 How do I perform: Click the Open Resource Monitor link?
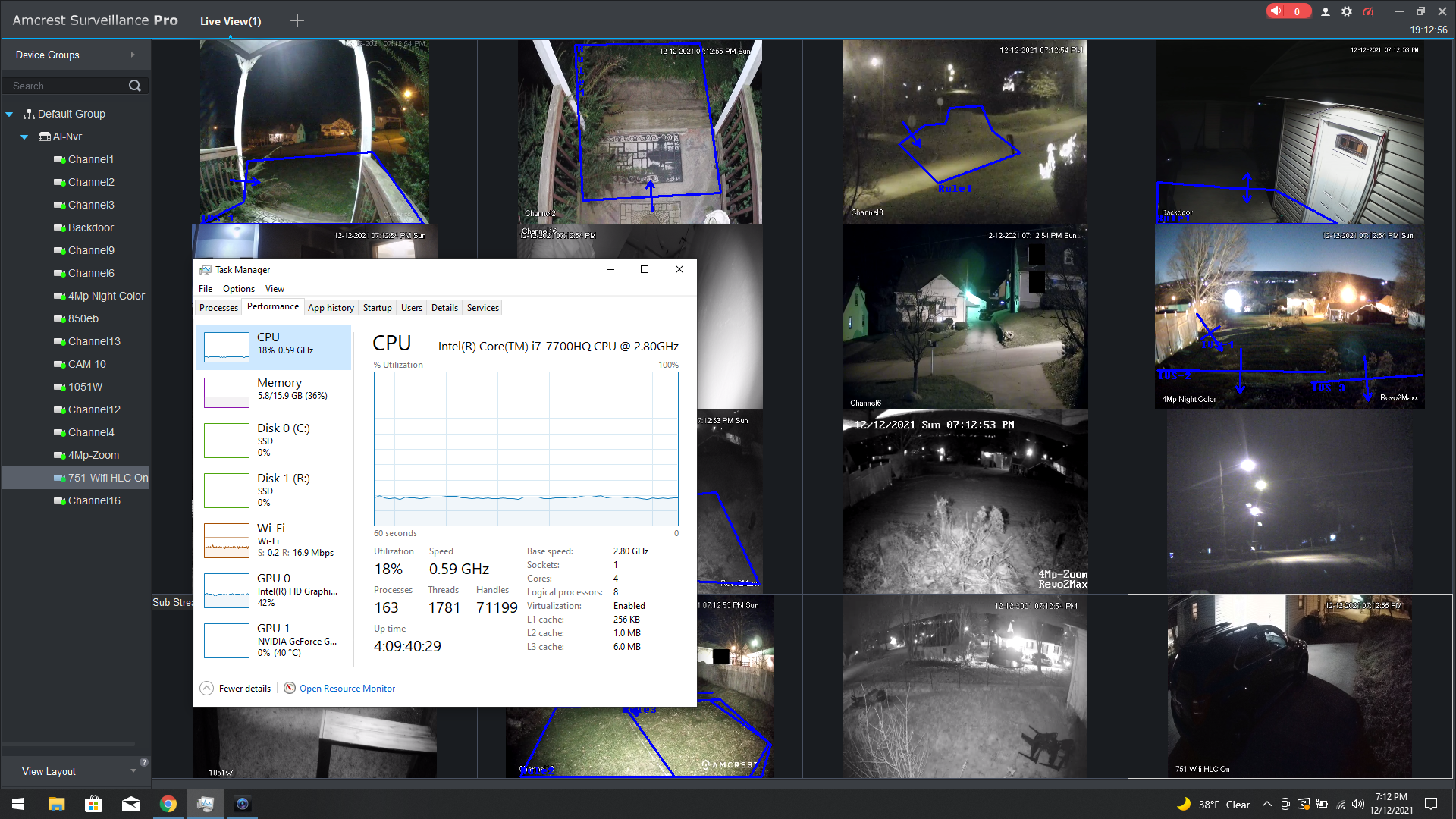tap(347, 689)
